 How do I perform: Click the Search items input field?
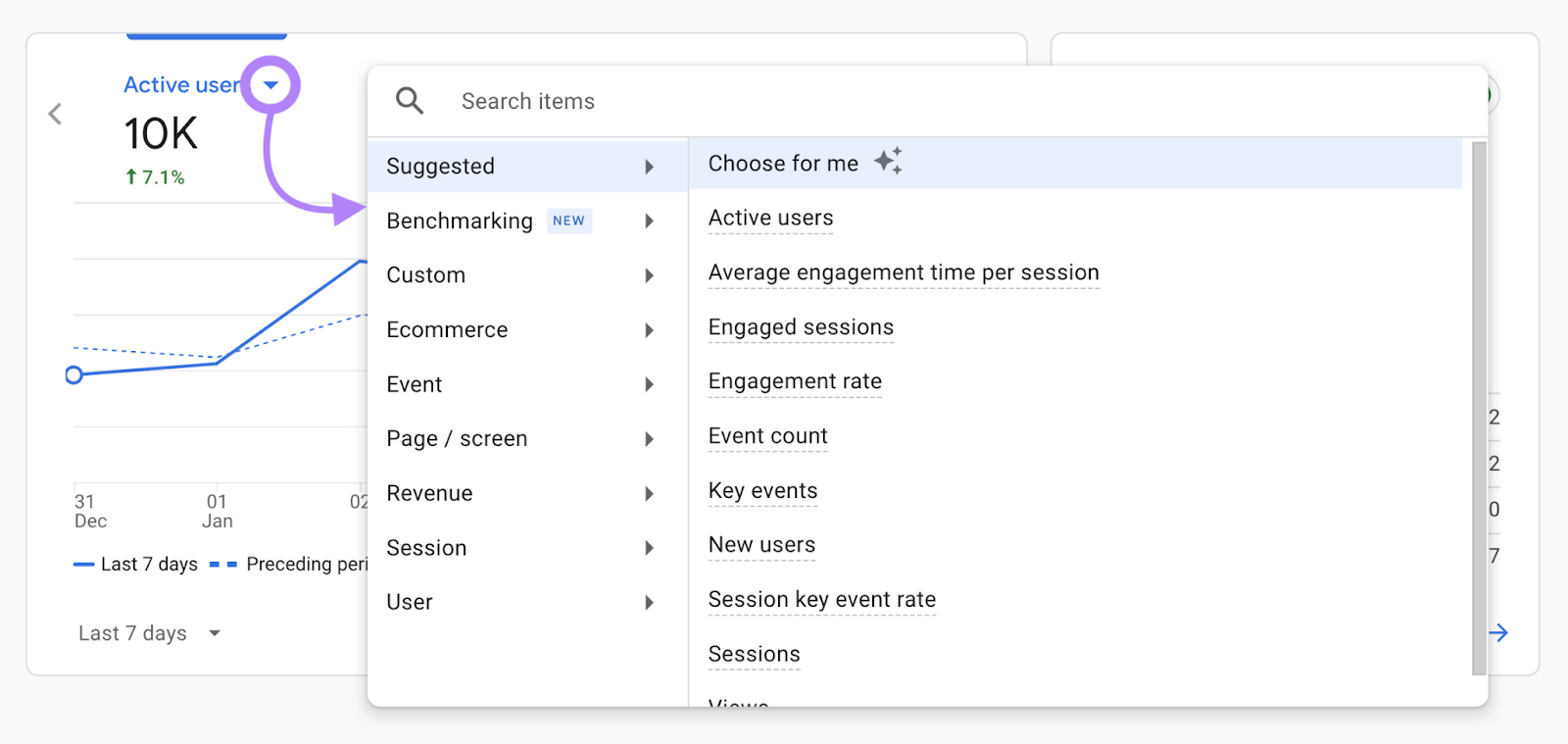tap(882, 102)
